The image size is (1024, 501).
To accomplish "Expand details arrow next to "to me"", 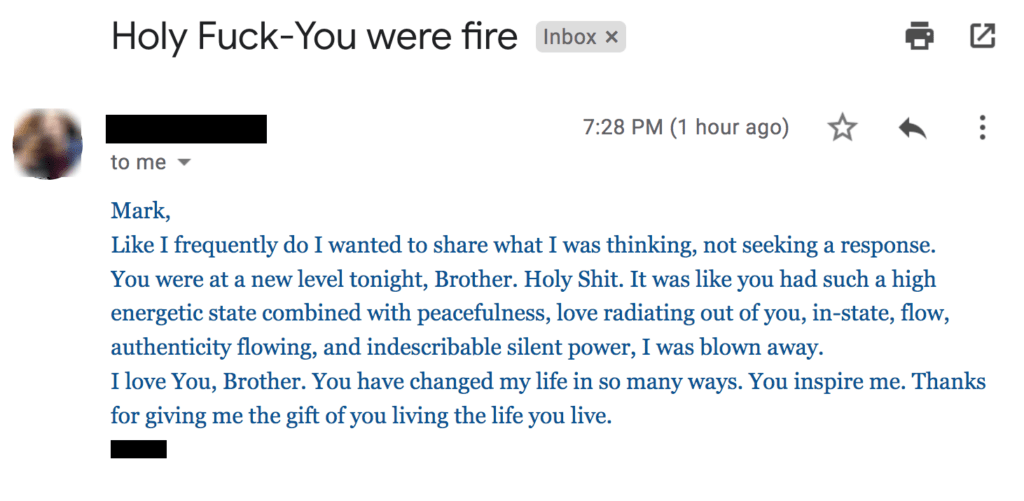I will [x=183, y=162].
